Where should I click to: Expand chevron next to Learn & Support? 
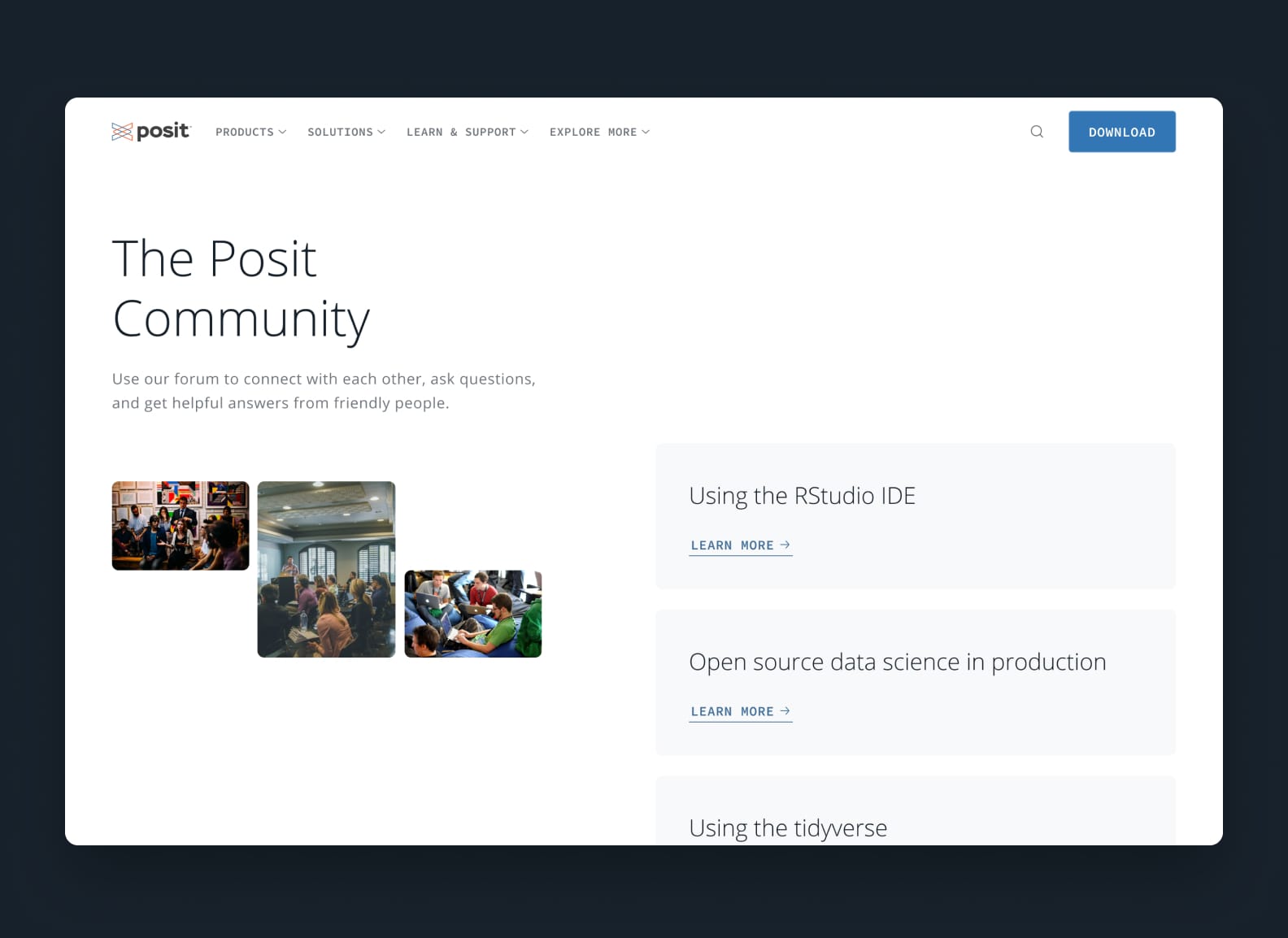click(x=524, y=132)
